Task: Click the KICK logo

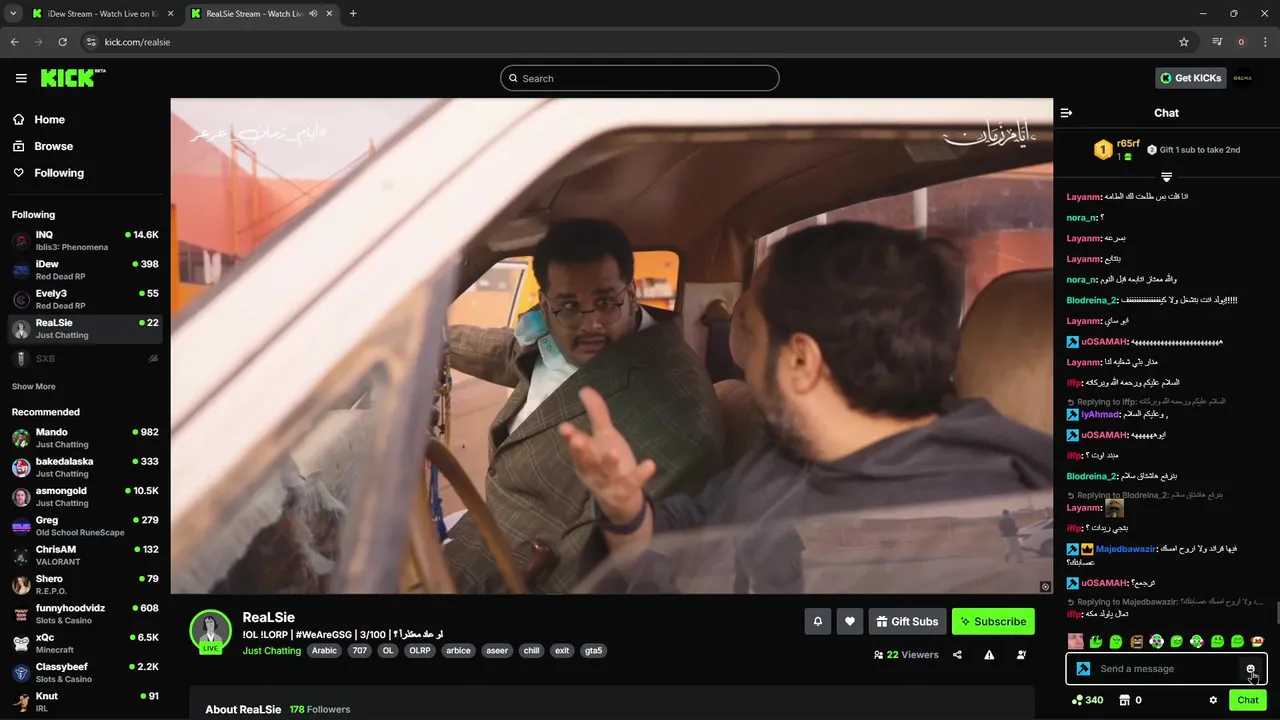Action: (73, 78)
